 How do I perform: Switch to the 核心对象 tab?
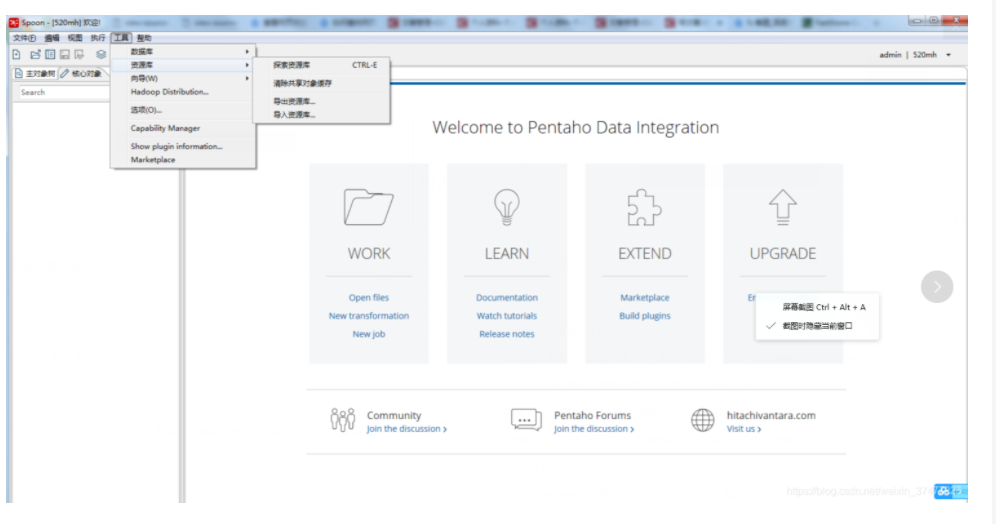coord(81,74)
